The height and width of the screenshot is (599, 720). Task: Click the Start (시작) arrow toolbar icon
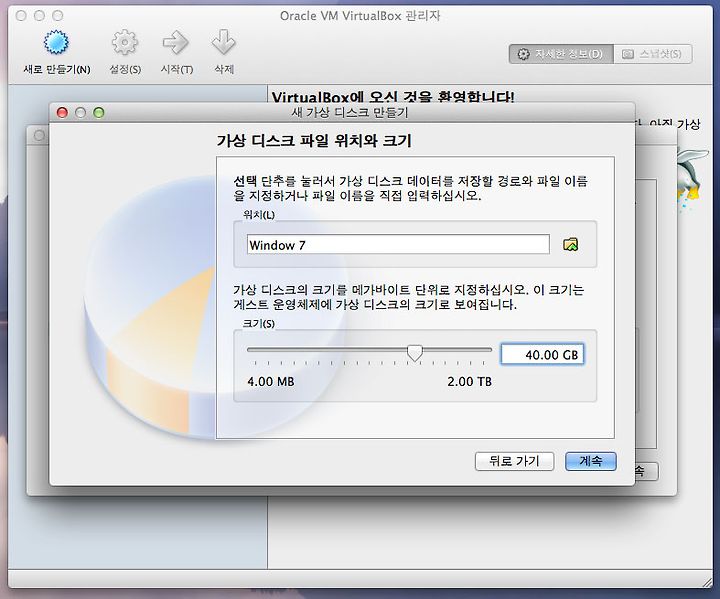[176, 43]
